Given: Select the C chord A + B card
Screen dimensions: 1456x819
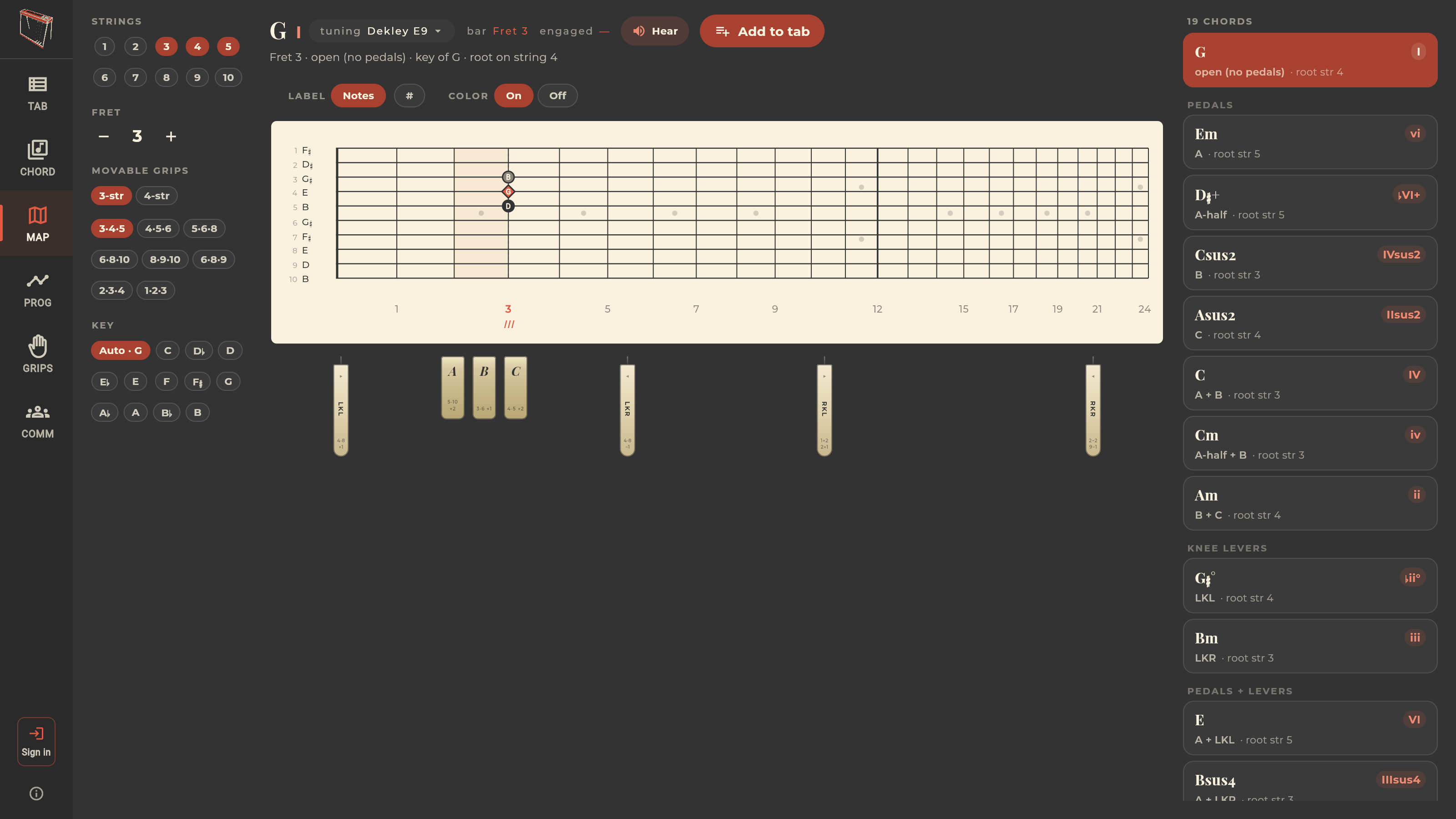Looking at the screenshot, I should [x=1310, y=383].
